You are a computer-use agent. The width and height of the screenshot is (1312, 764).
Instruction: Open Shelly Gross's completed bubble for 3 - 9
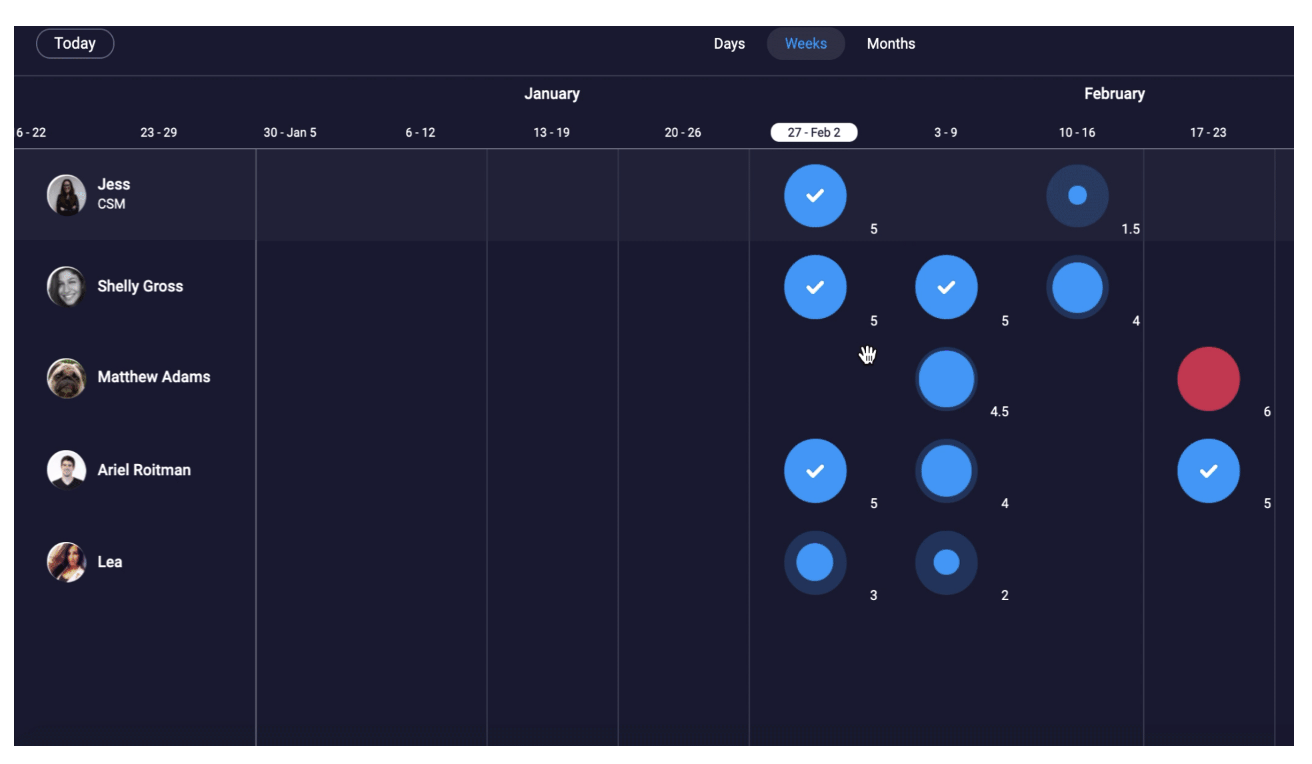[x=946, y=287]
